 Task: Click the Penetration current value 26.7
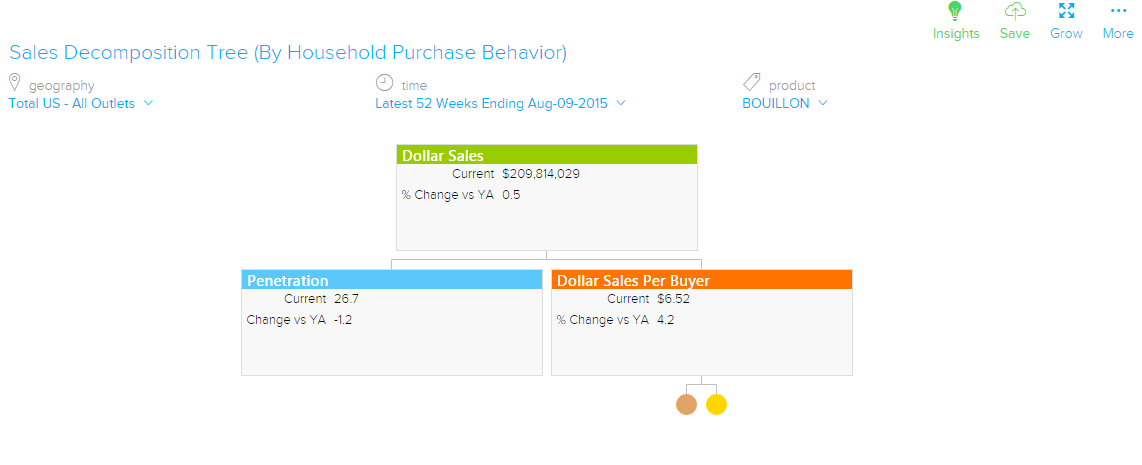click(346, 299)
